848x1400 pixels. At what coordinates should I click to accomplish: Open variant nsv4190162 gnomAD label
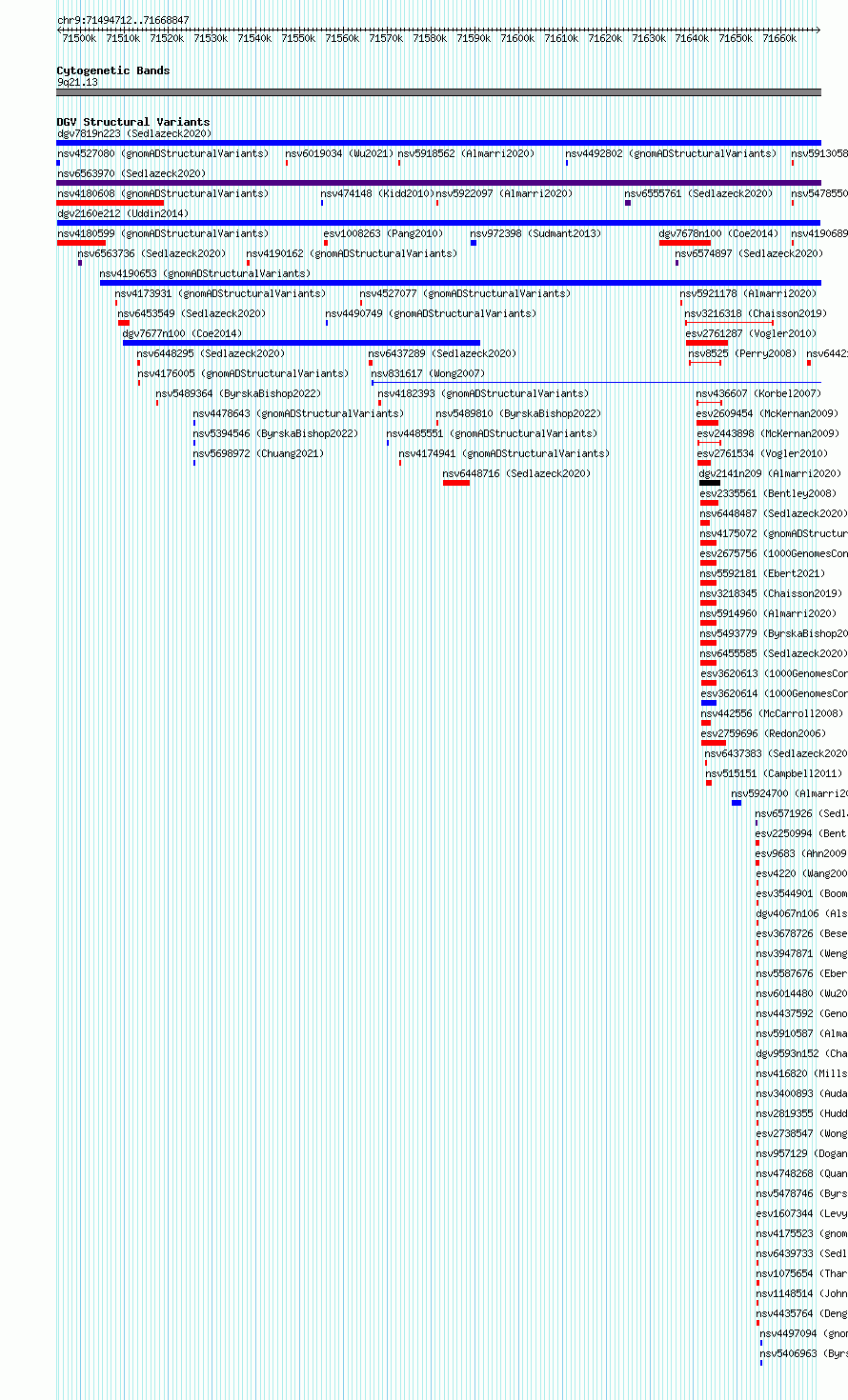point(353,253)
